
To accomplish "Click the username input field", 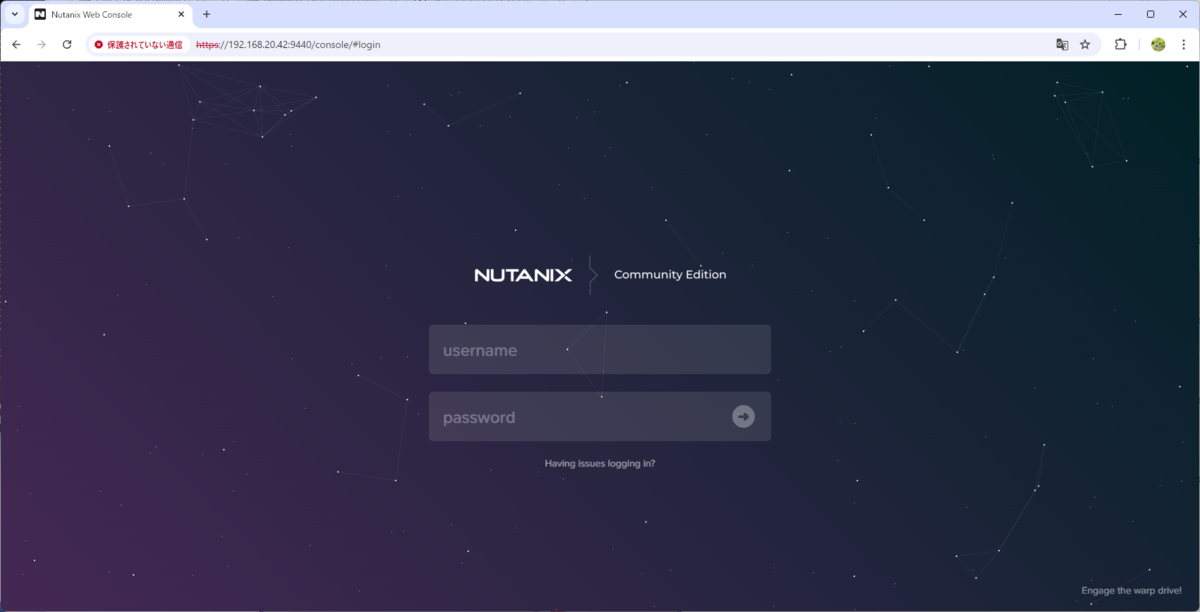I will tap(599, 350).
